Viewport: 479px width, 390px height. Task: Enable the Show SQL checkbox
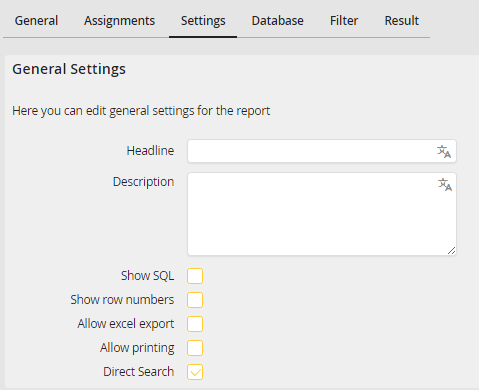(195, 276)
